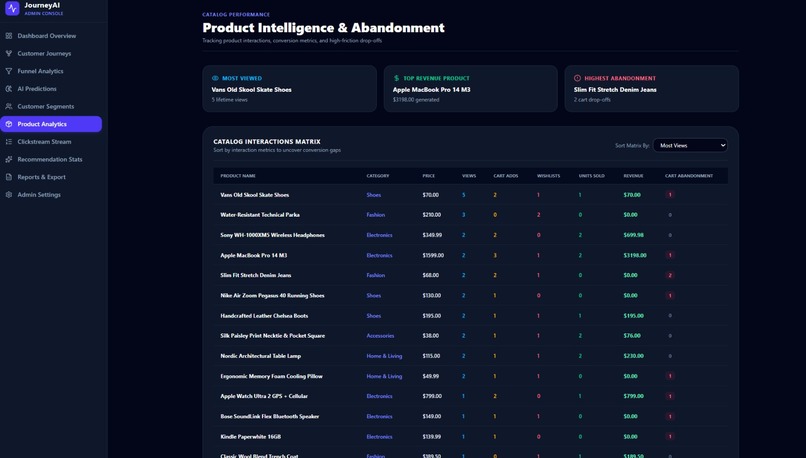Click abandonment badge in Kindle Paperwhite row
This screenshot has width=806, height=458.
tap(670, 436)
